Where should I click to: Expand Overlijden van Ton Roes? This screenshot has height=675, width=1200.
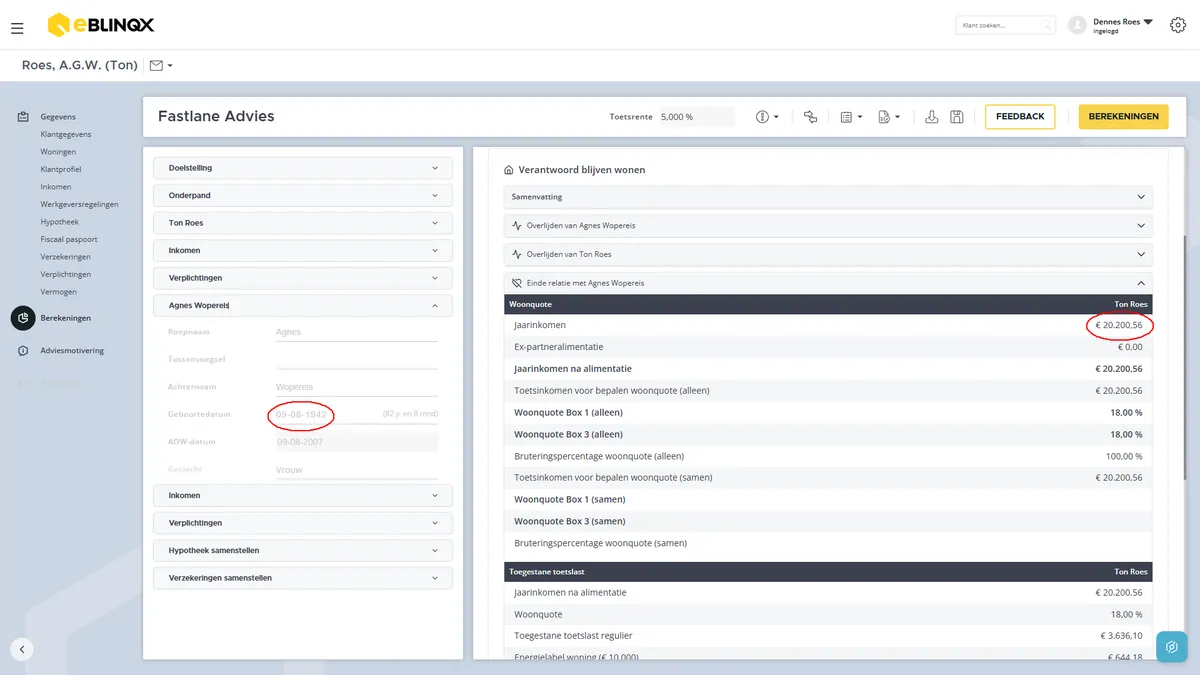point(828,254)
